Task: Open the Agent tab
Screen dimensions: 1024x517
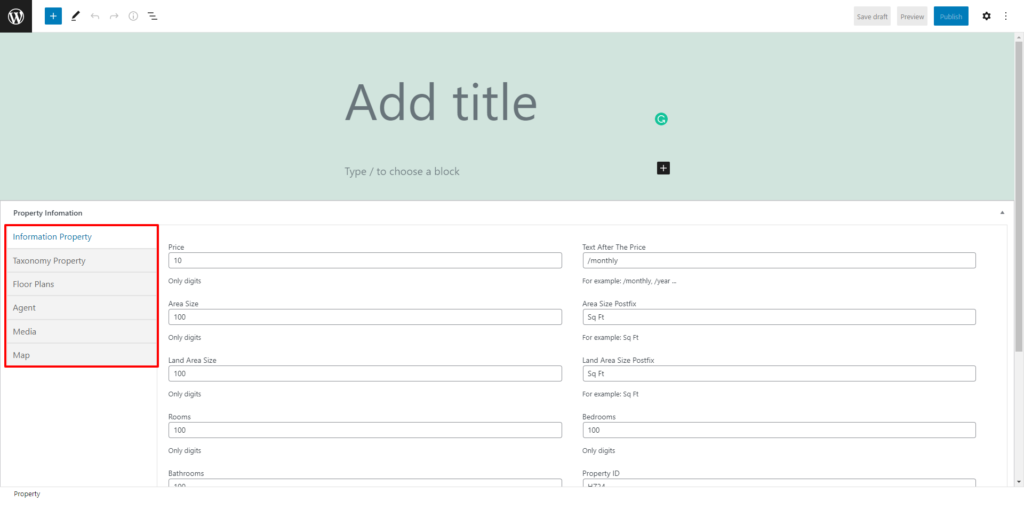Action: pos(82,307)
